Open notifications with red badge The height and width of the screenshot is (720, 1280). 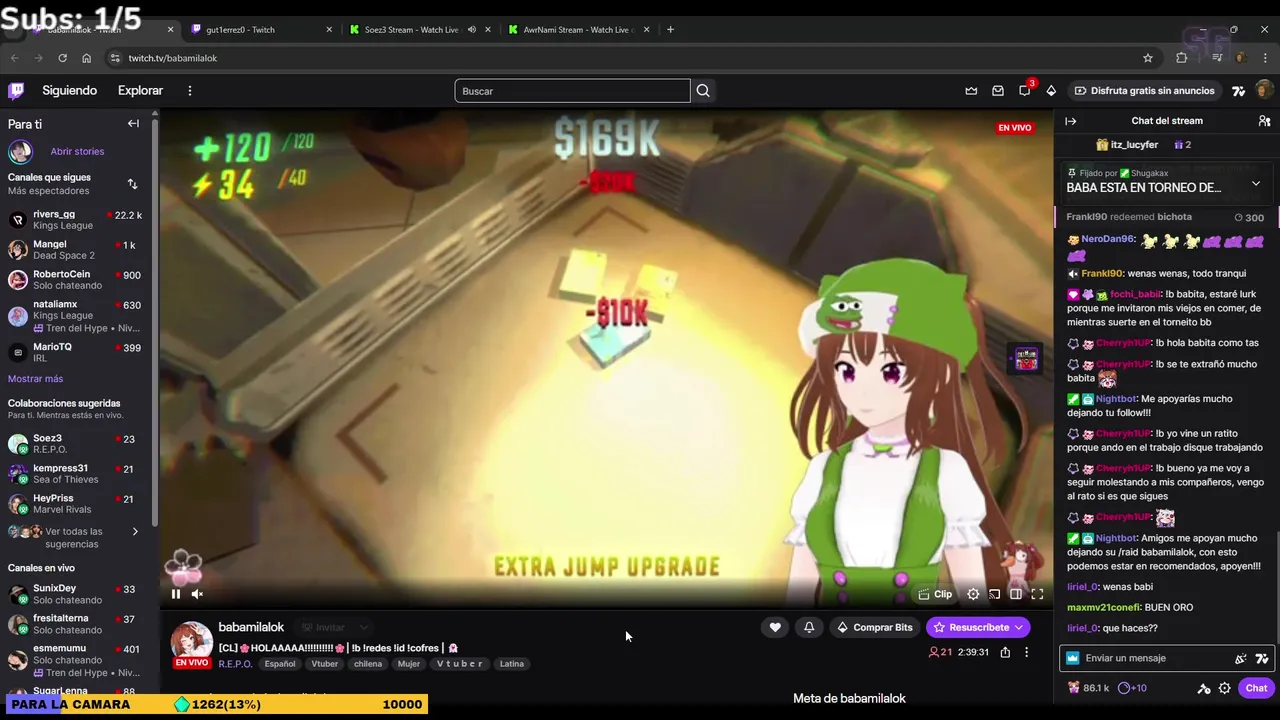(1025, 90)
